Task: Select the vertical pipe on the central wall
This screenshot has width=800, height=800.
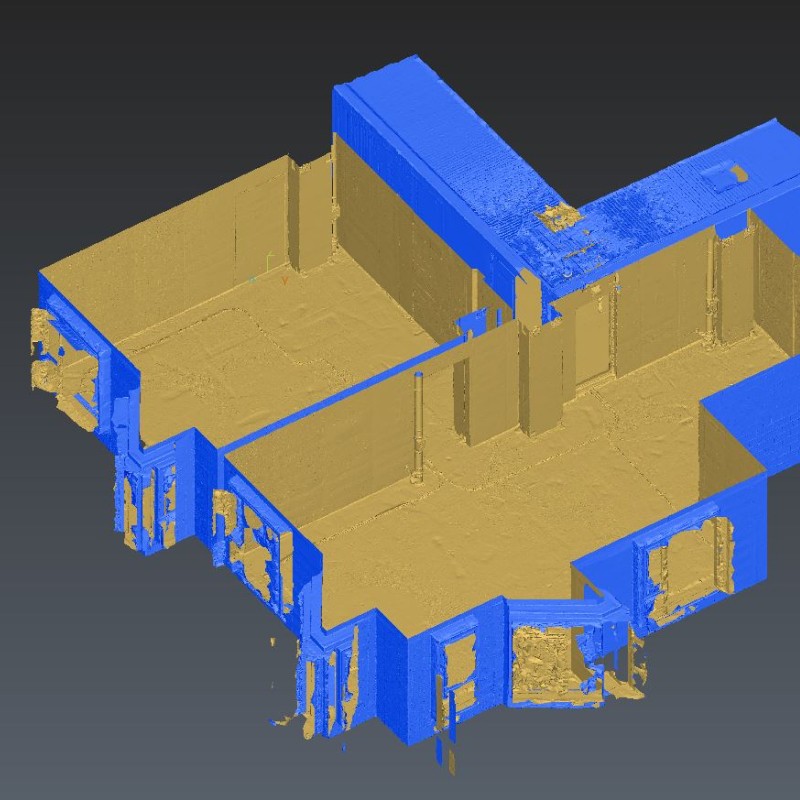Action: coord(418,428)
